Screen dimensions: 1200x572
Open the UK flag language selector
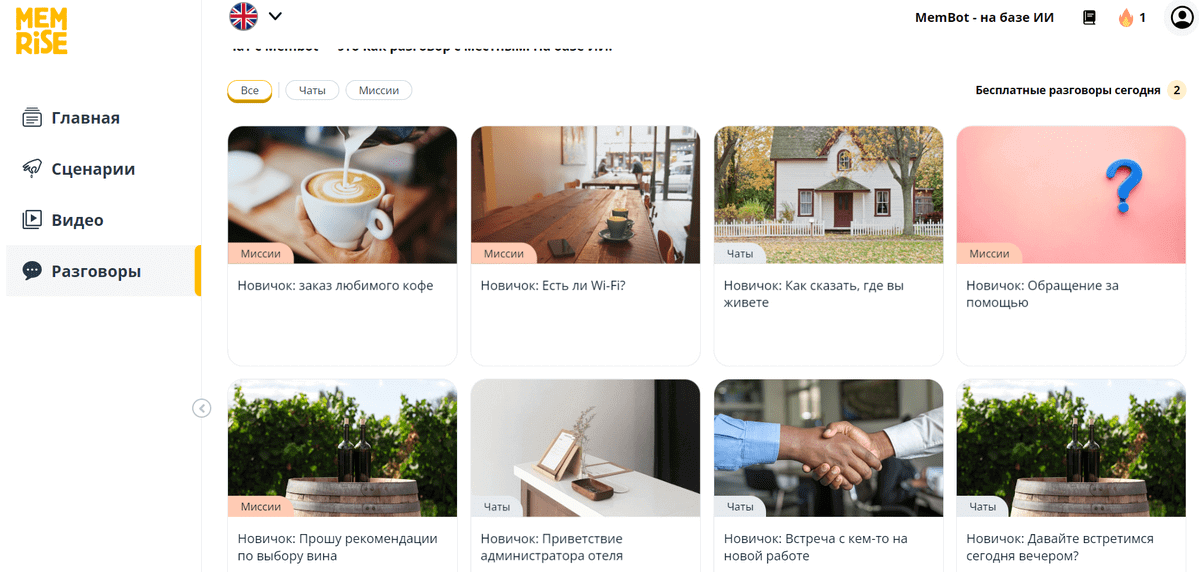click(x=243, y=16)
